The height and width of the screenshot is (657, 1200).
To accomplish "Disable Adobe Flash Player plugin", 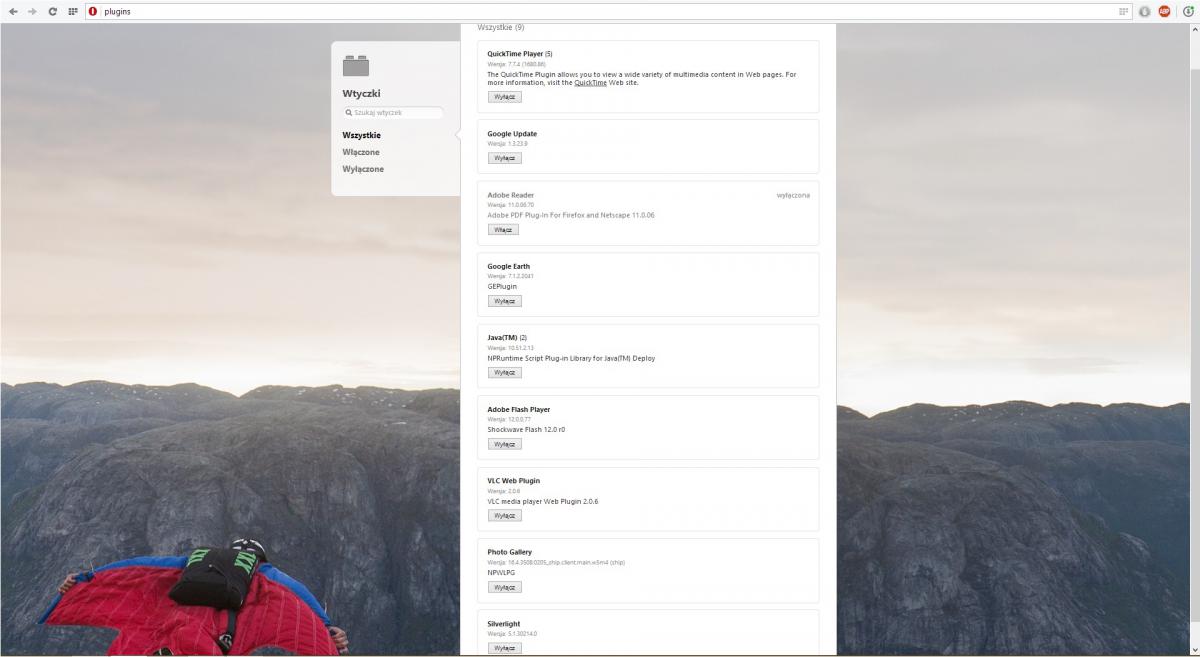I will pyautogui.click(x=504, y=444).
